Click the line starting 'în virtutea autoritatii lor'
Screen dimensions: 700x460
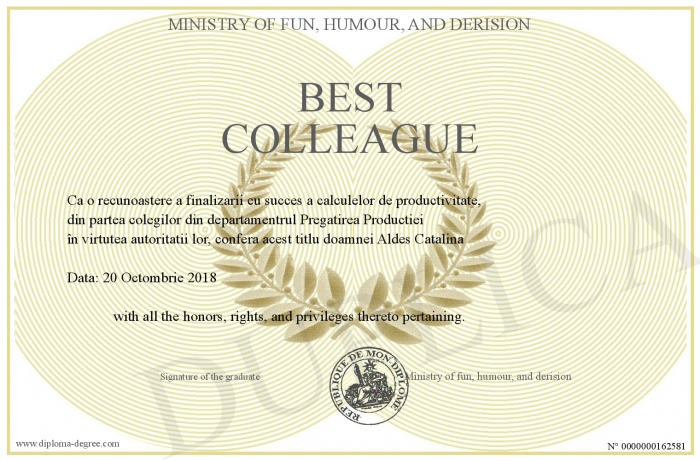click(265, 239)
